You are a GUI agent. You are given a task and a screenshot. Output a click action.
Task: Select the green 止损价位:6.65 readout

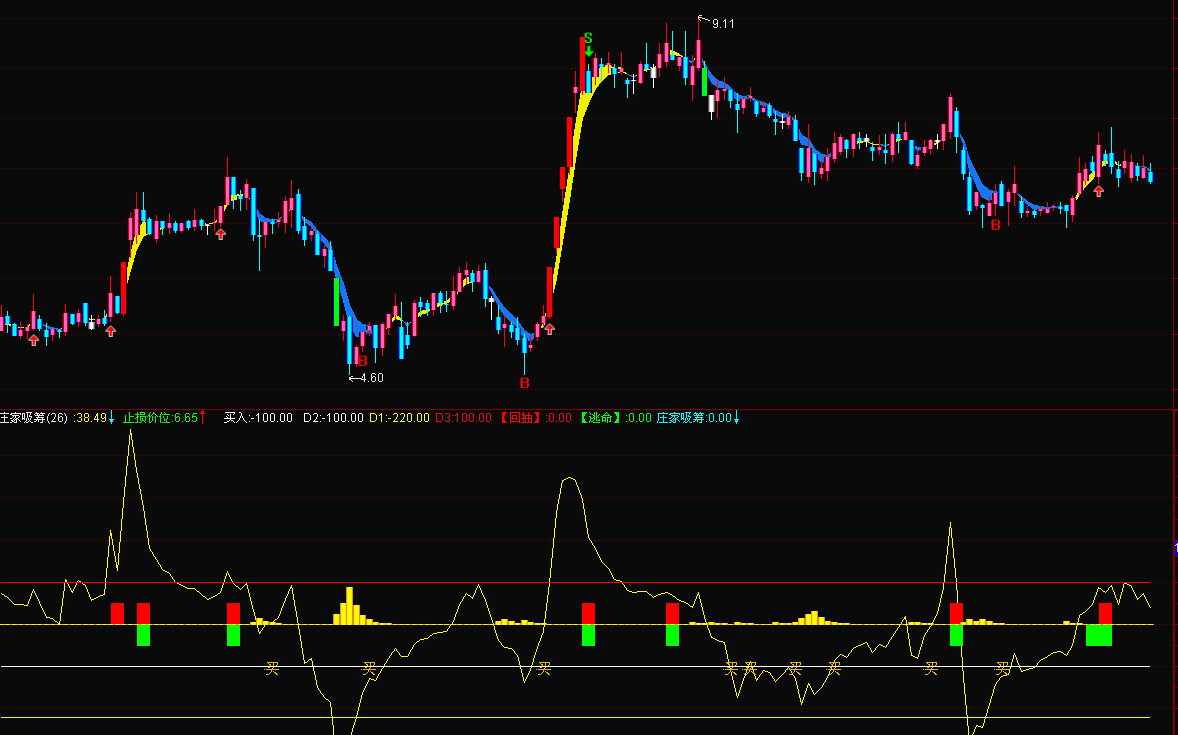160,418
